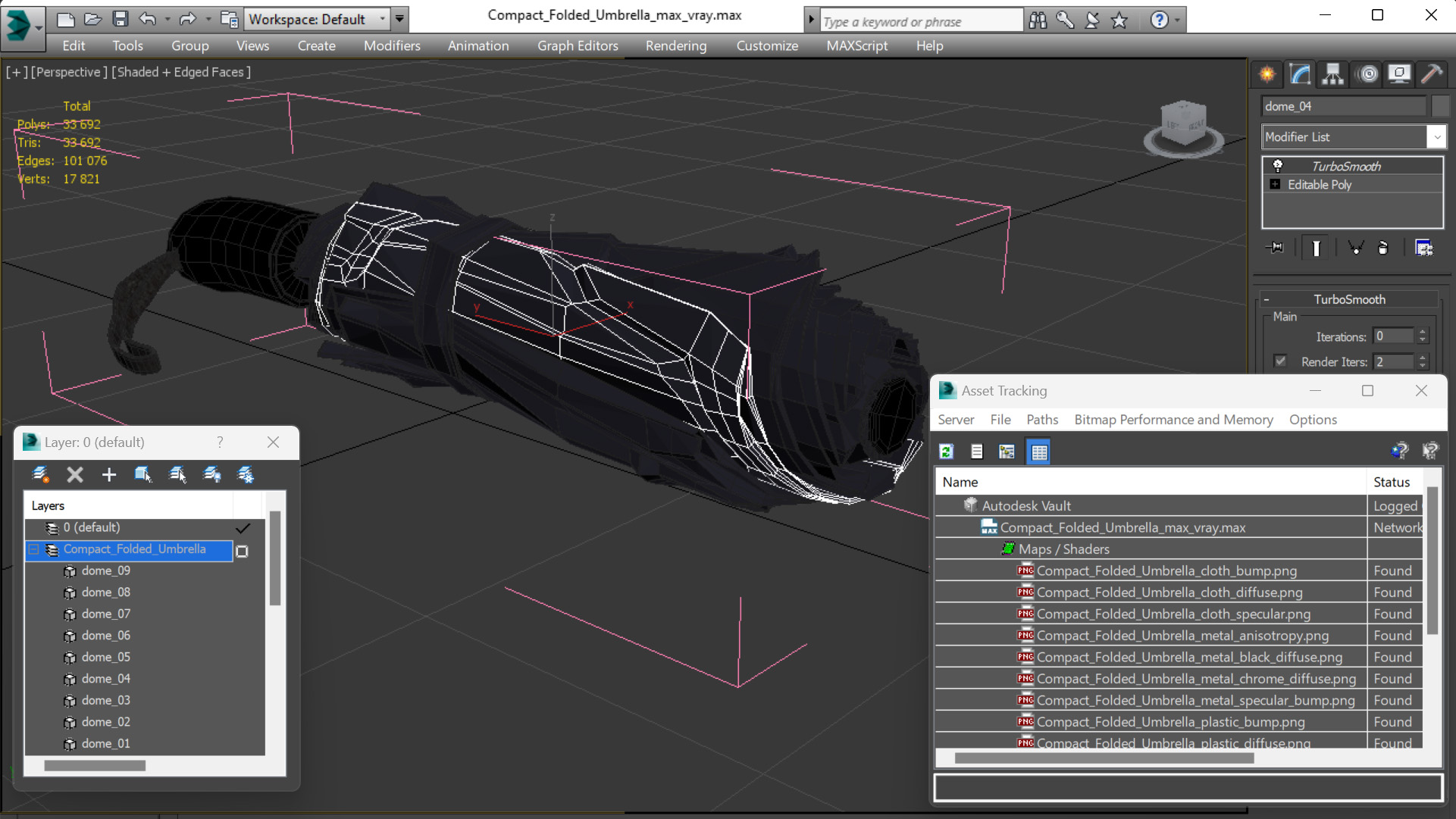Open the Display command panel tab
This screenshot has width=1456, height=819.
(x=1399, y=74)
